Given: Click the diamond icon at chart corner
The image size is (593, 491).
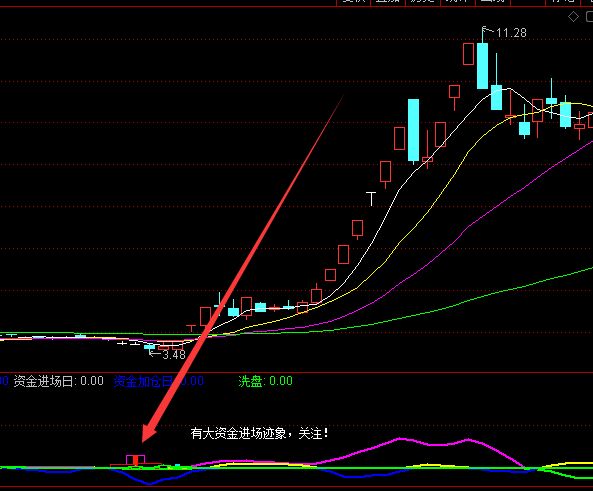Looking at the screenshot, I should (573, 17).
